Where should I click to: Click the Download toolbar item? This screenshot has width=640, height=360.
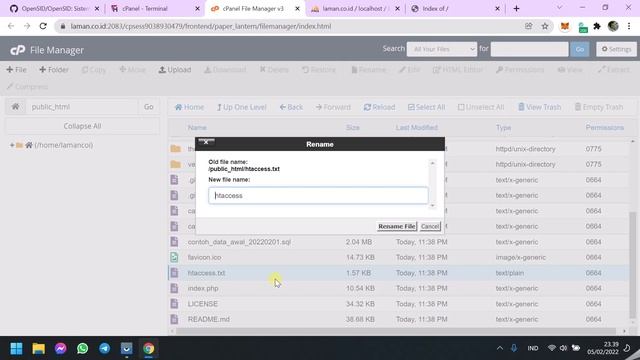(x=225, y=70)
